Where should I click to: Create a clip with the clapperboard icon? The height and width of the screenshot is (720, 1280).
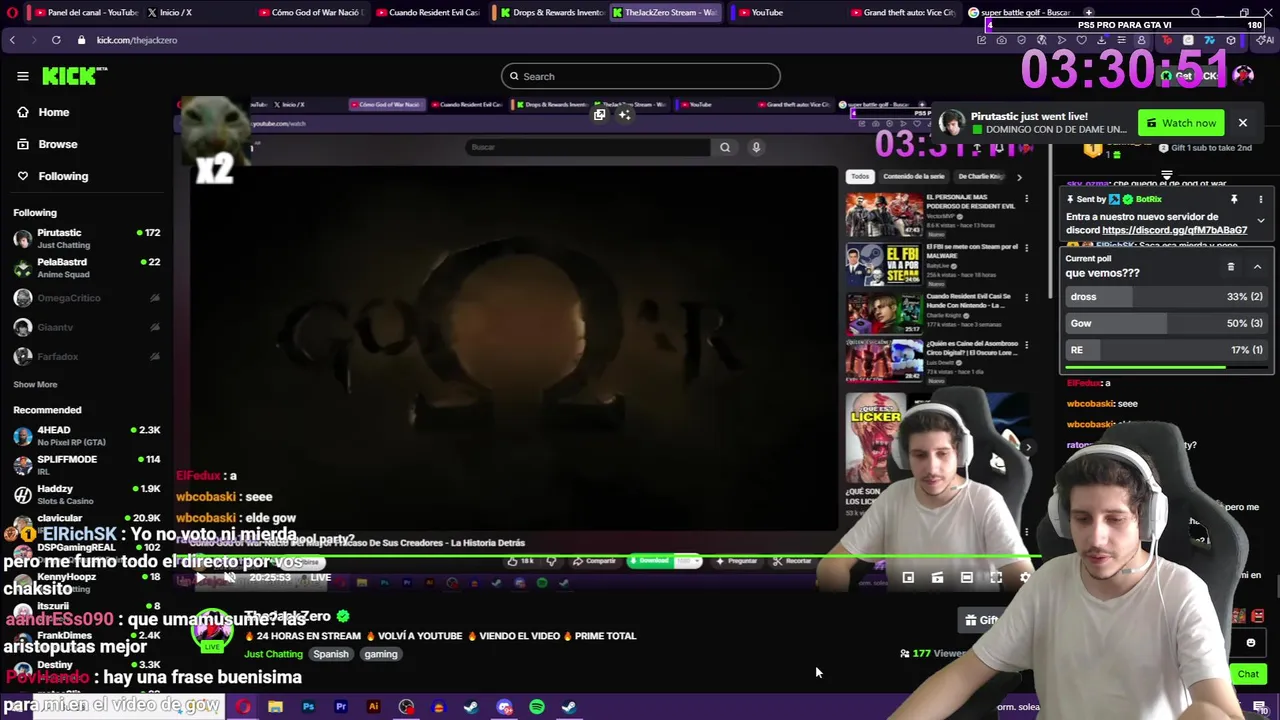coord(937,577)
